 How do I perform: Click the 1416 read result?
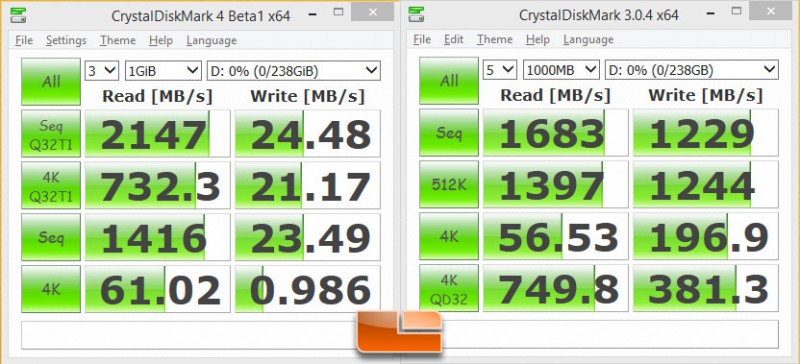tap(158, 237)
